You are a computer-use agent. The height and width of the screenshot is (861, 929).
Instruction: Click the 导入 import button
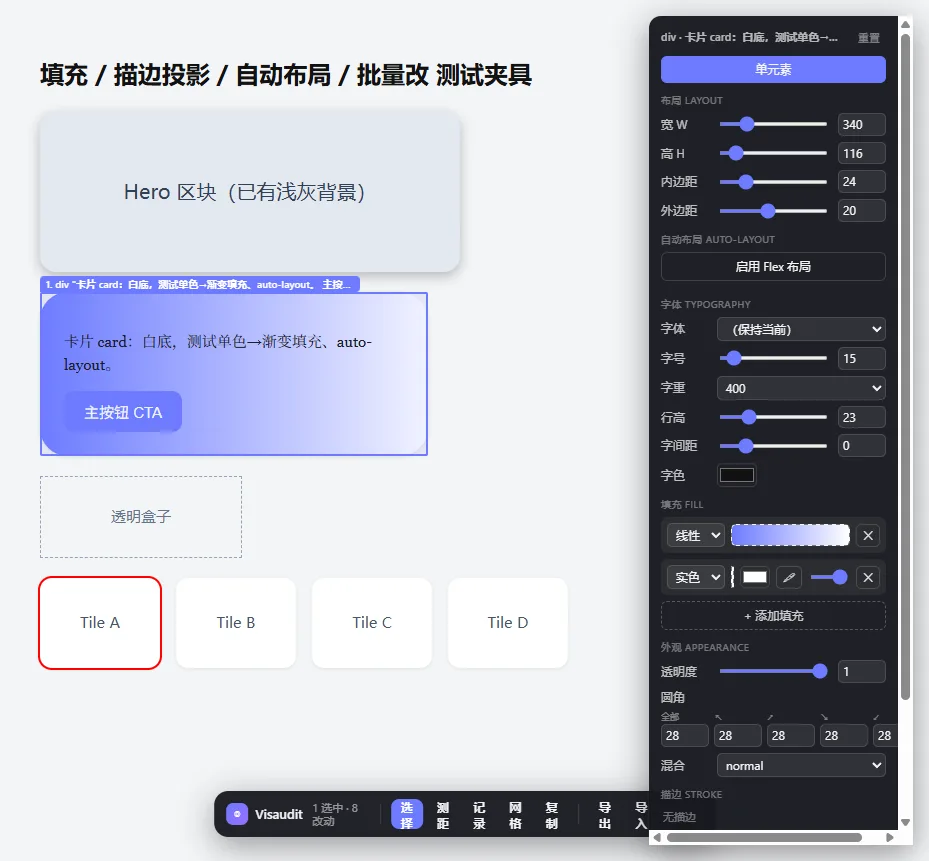pyautogui.click(x=640, y=815)
